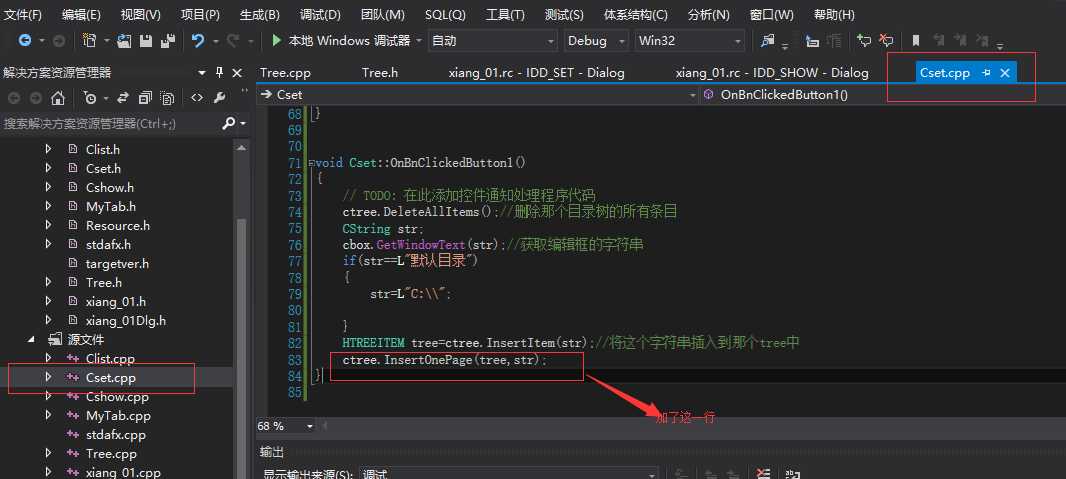Pin the Cset.cpp tab
1066x479 pixels.
[986, 73]
